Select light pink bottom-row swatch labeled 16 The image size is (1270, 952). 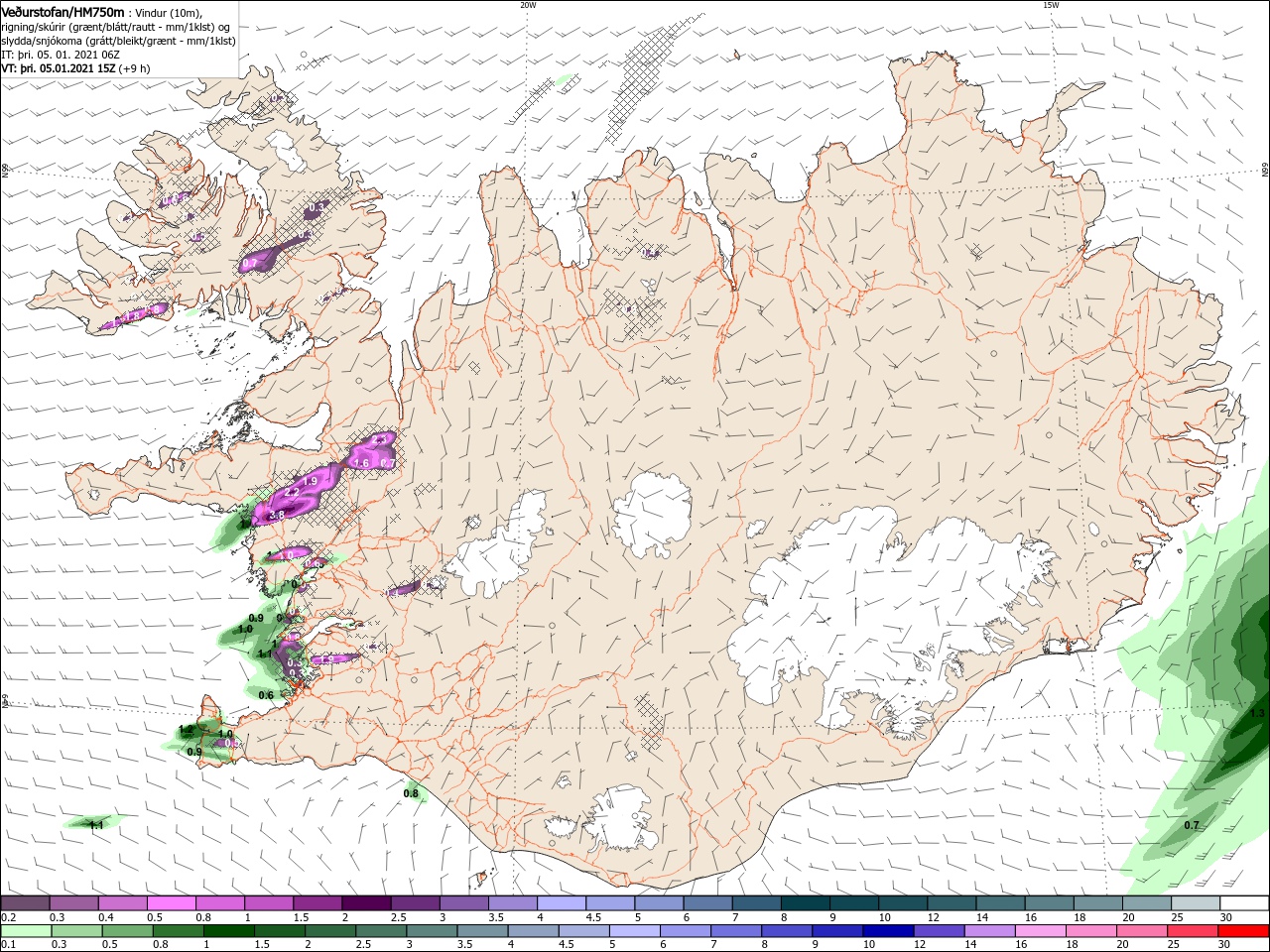tap(1040, 931)
